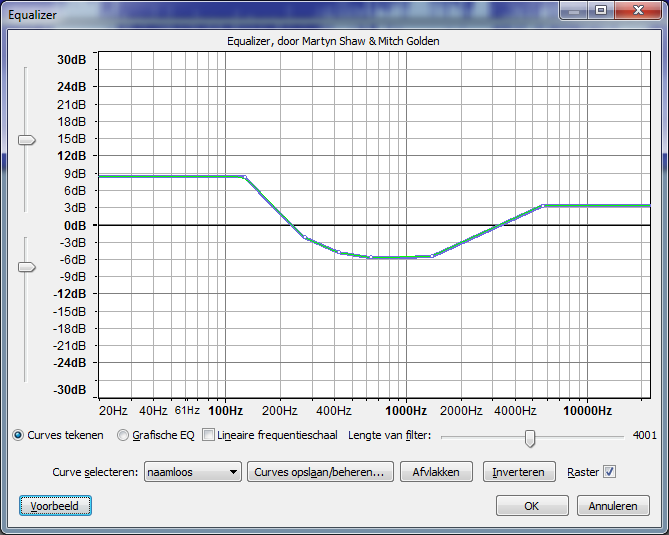
Task: Select the Curves tekenen radio button
Action: click(18, 435)
